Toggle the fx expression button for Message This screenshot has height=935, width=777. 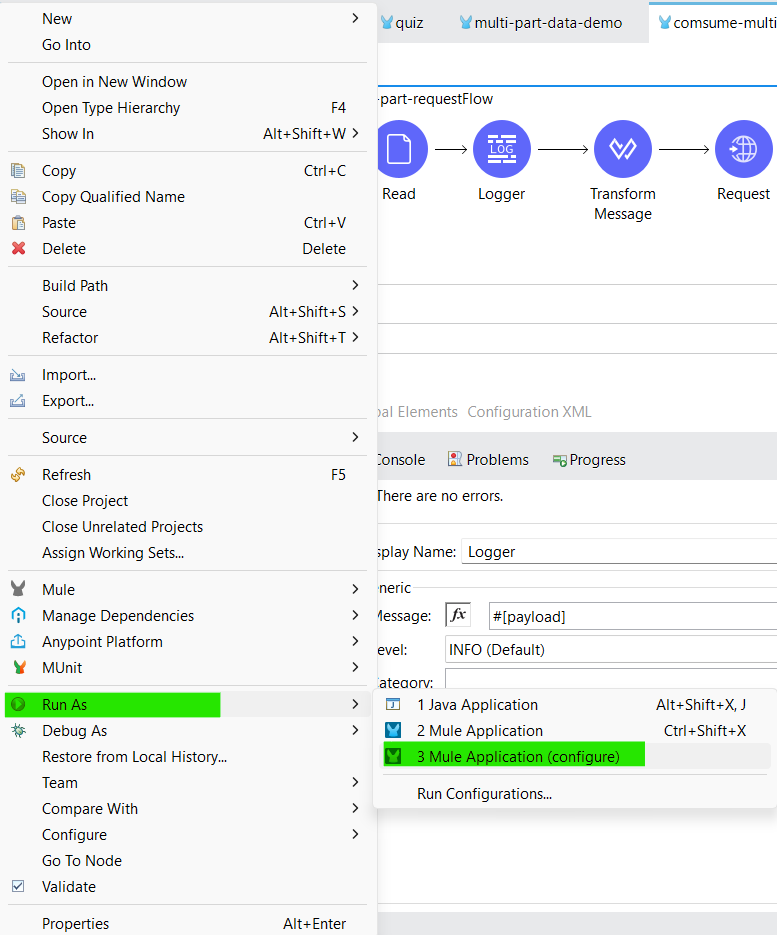point(458,615)
